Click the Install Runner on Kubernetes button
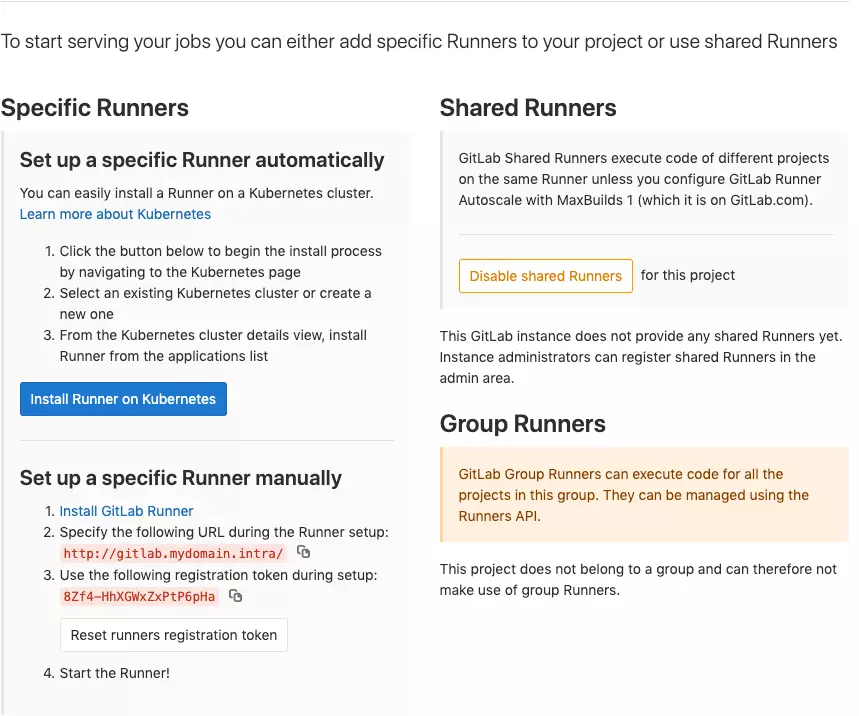This screenshot has width=859, height=716. pos(123,398)
